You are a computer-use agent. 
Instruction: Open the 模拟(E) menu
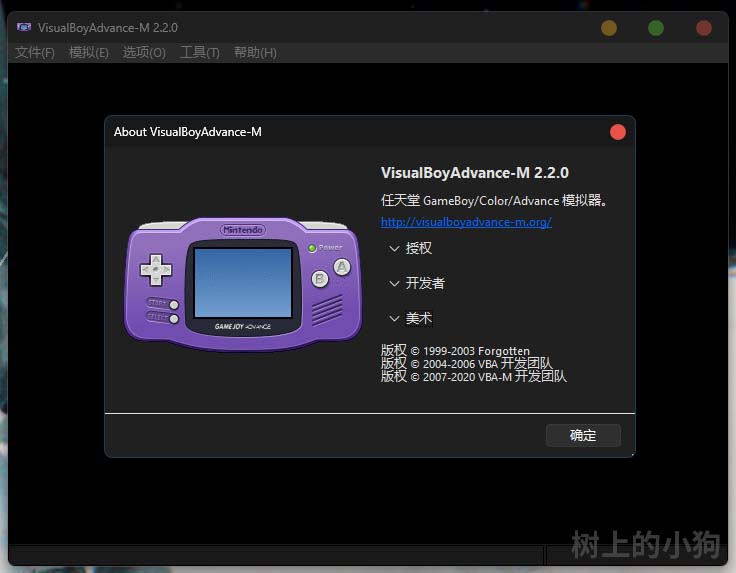coord(88,52)
